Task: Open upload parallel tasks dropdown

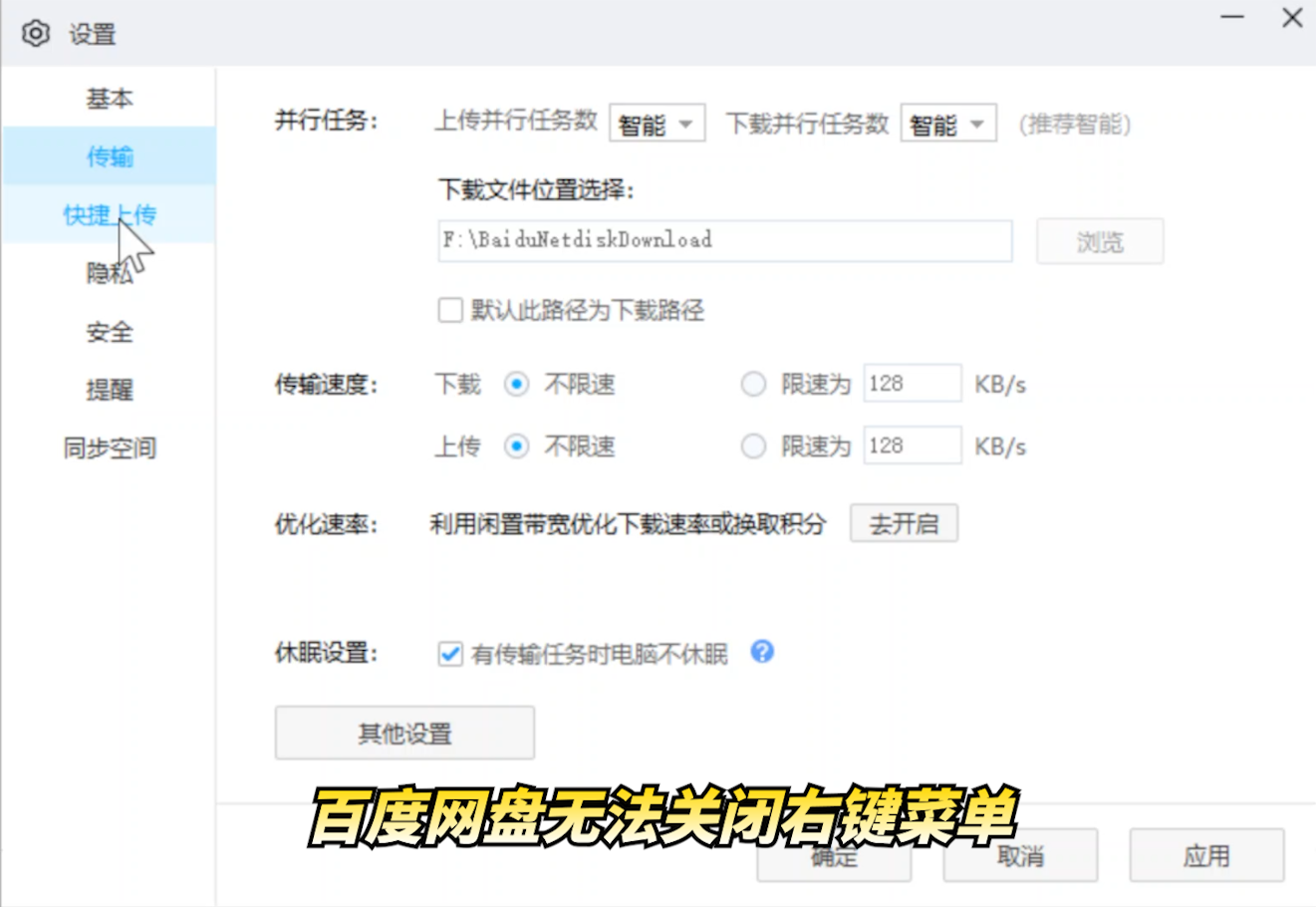Action: [x=658, y=125]
